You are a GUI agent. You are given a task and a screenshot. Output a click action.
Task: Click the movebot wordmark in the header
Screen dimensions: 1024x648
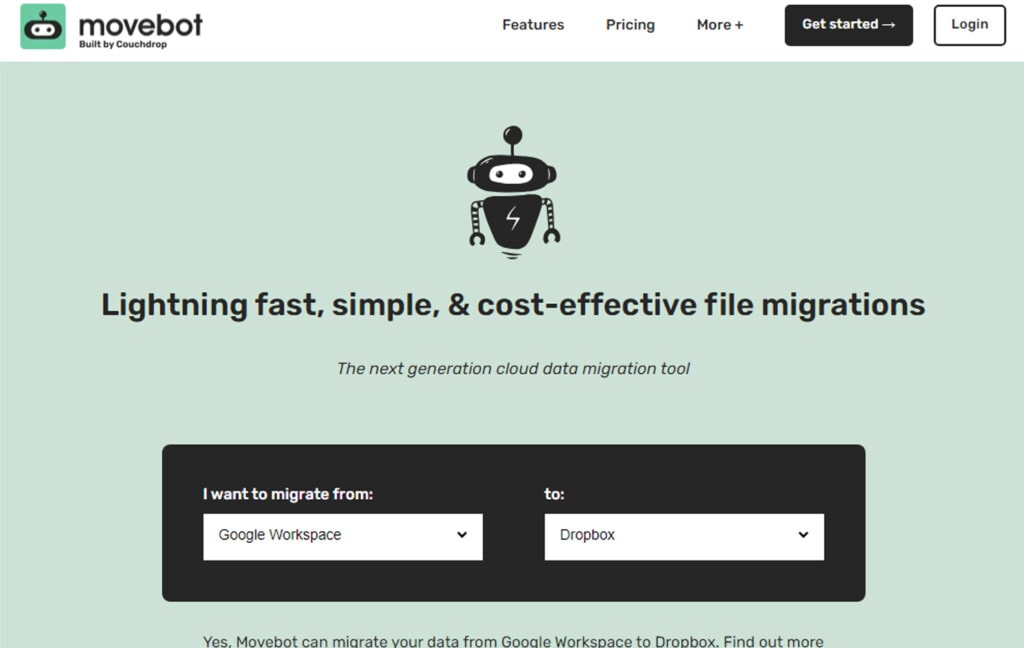point(140,24)
